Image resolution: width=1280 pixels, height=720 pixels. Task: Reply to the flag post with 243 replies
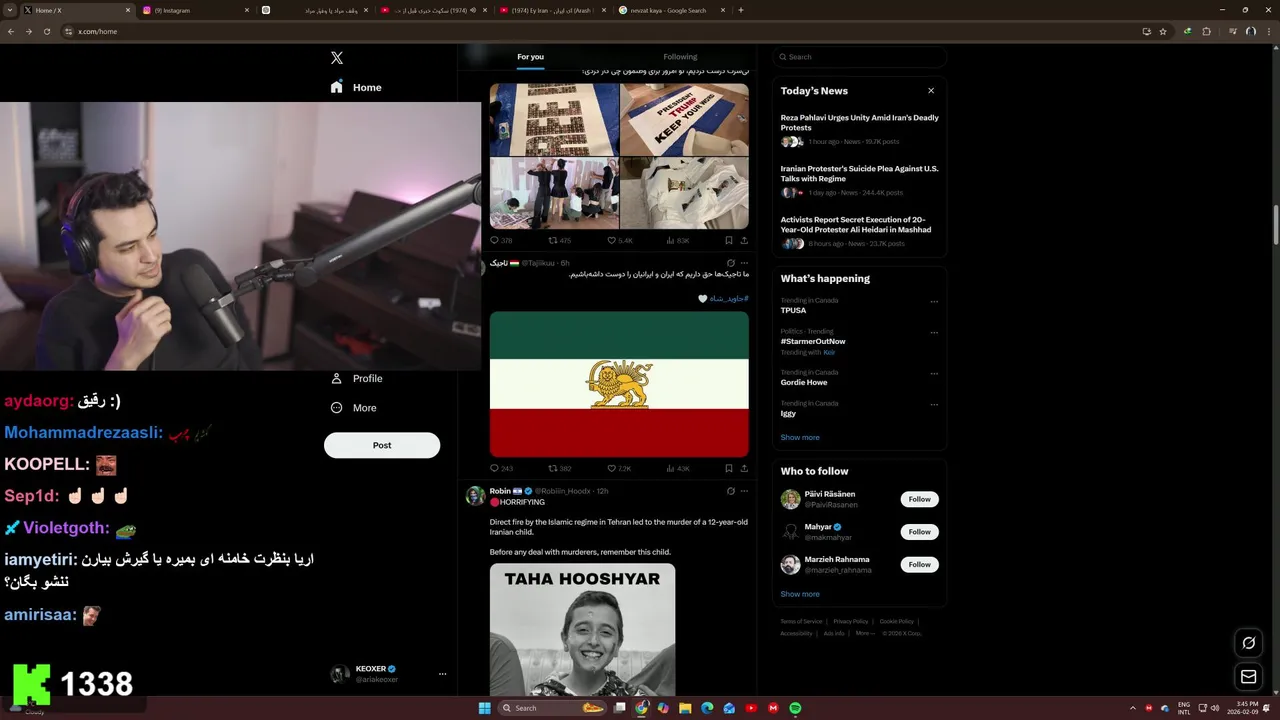tap(501, 468)
